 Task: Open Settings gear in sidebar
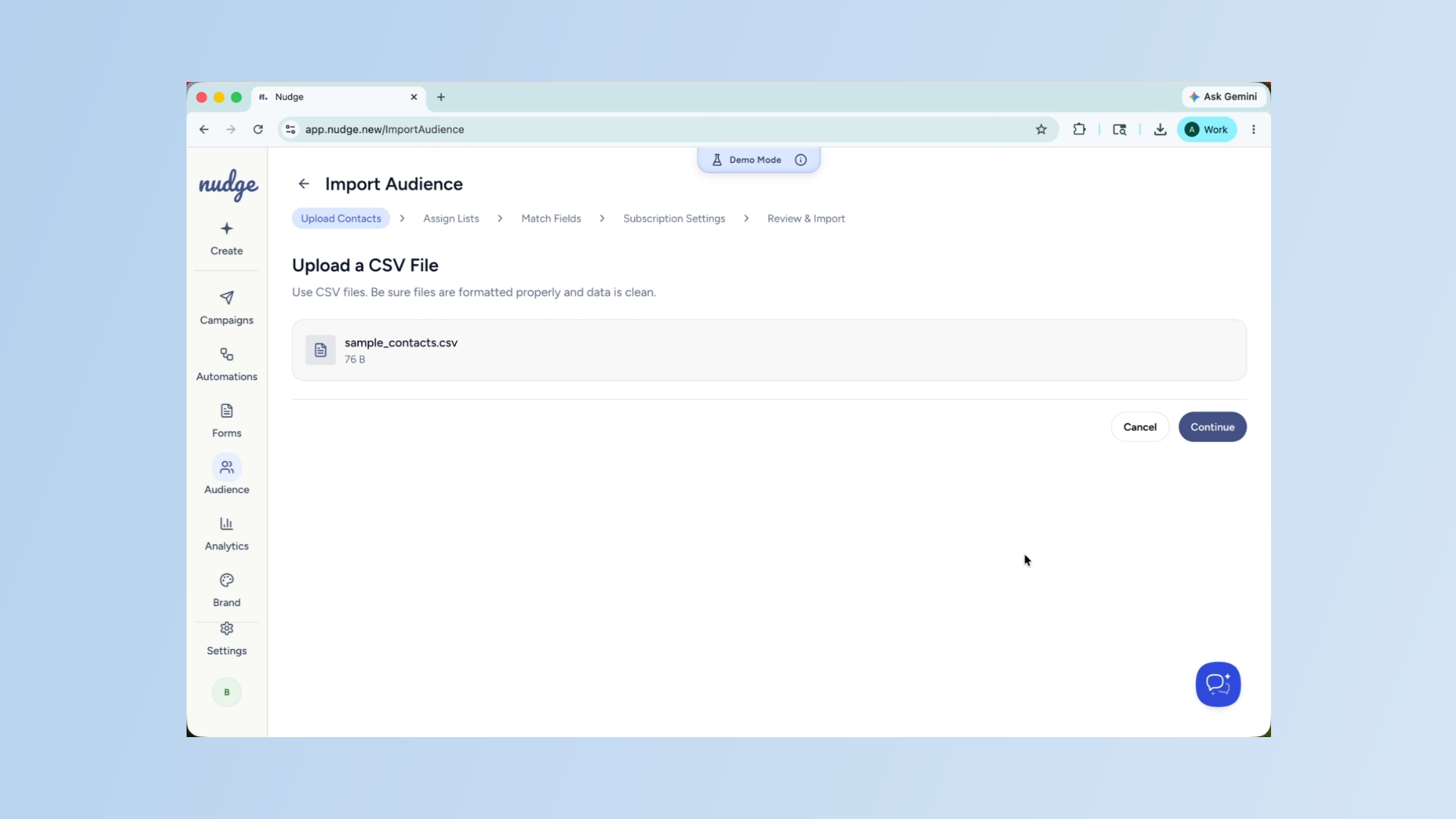[x=227, y=629]
